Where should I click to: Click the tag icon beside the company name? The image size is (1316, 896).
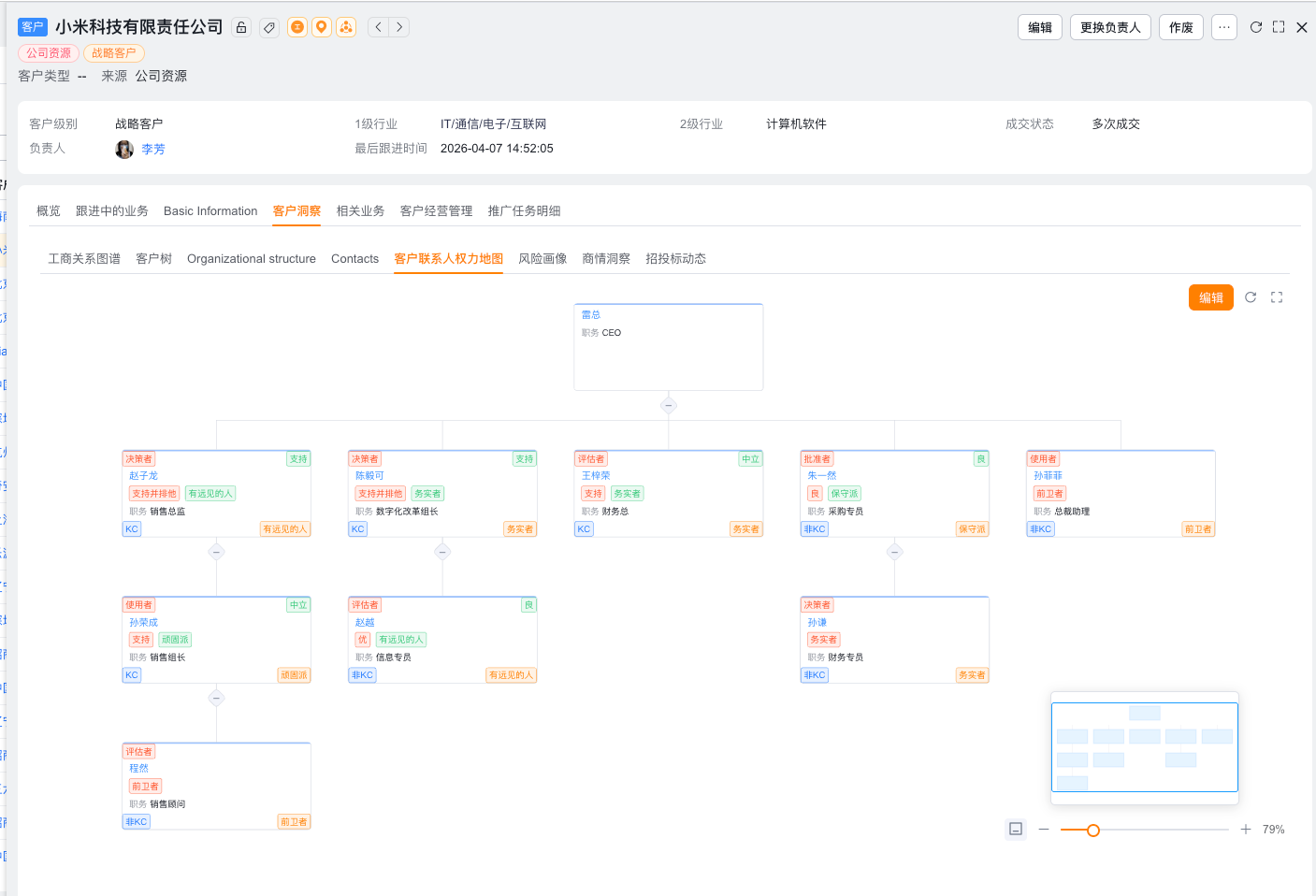click(x=269, y=27)
